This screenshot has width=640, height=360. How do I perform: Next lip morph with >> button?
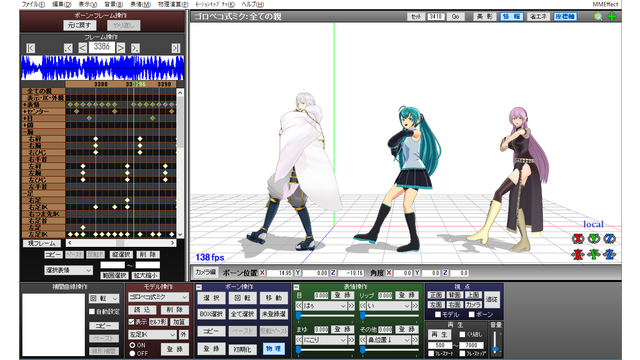(415, 306)
